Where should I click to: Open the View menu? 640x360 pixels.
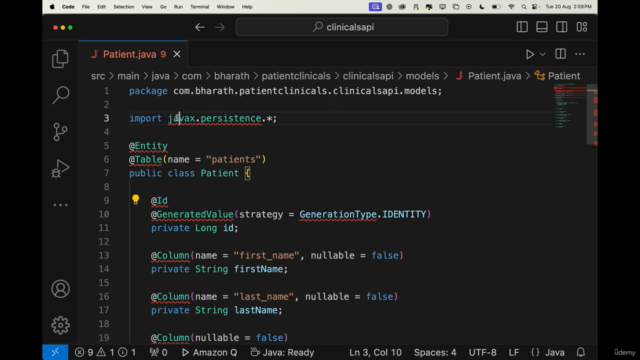[x=147, y=7]
